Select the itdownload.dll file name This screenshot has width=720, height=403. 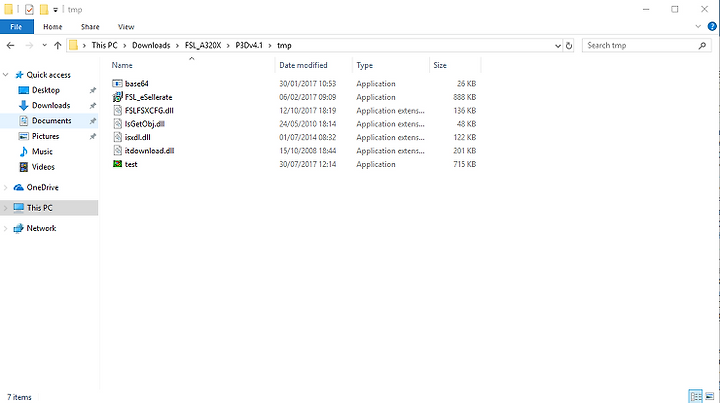point(149,151)
